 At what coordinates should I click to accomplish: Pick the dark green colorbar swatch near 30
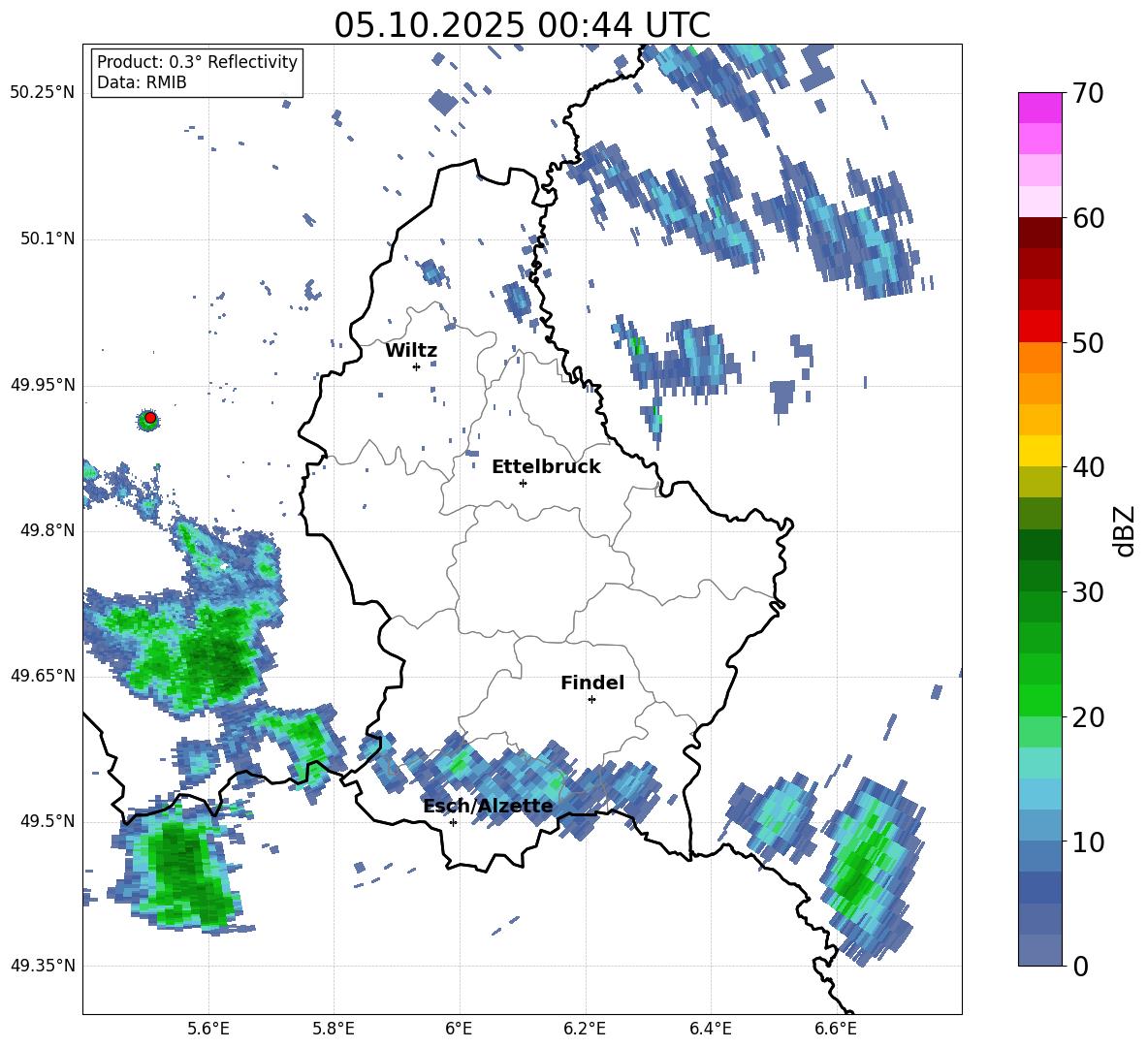[1040, 576]
